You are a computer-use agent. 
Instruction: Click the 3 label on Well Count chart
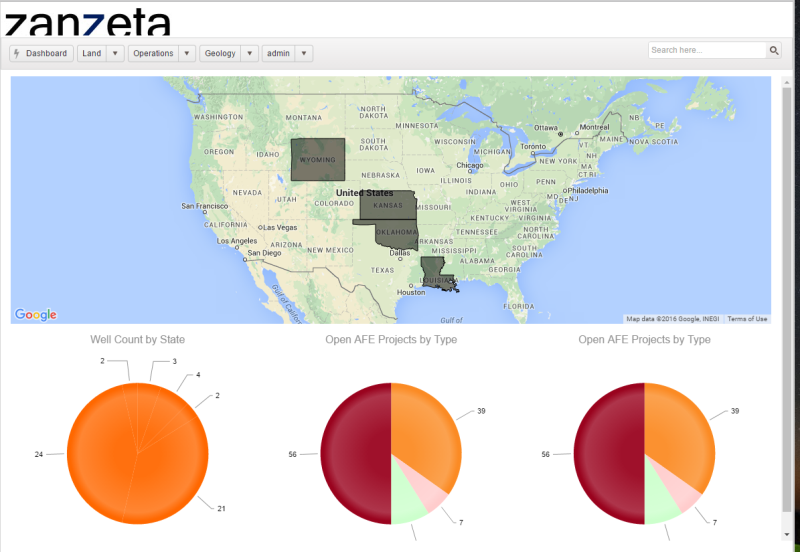tap(174, 361)
